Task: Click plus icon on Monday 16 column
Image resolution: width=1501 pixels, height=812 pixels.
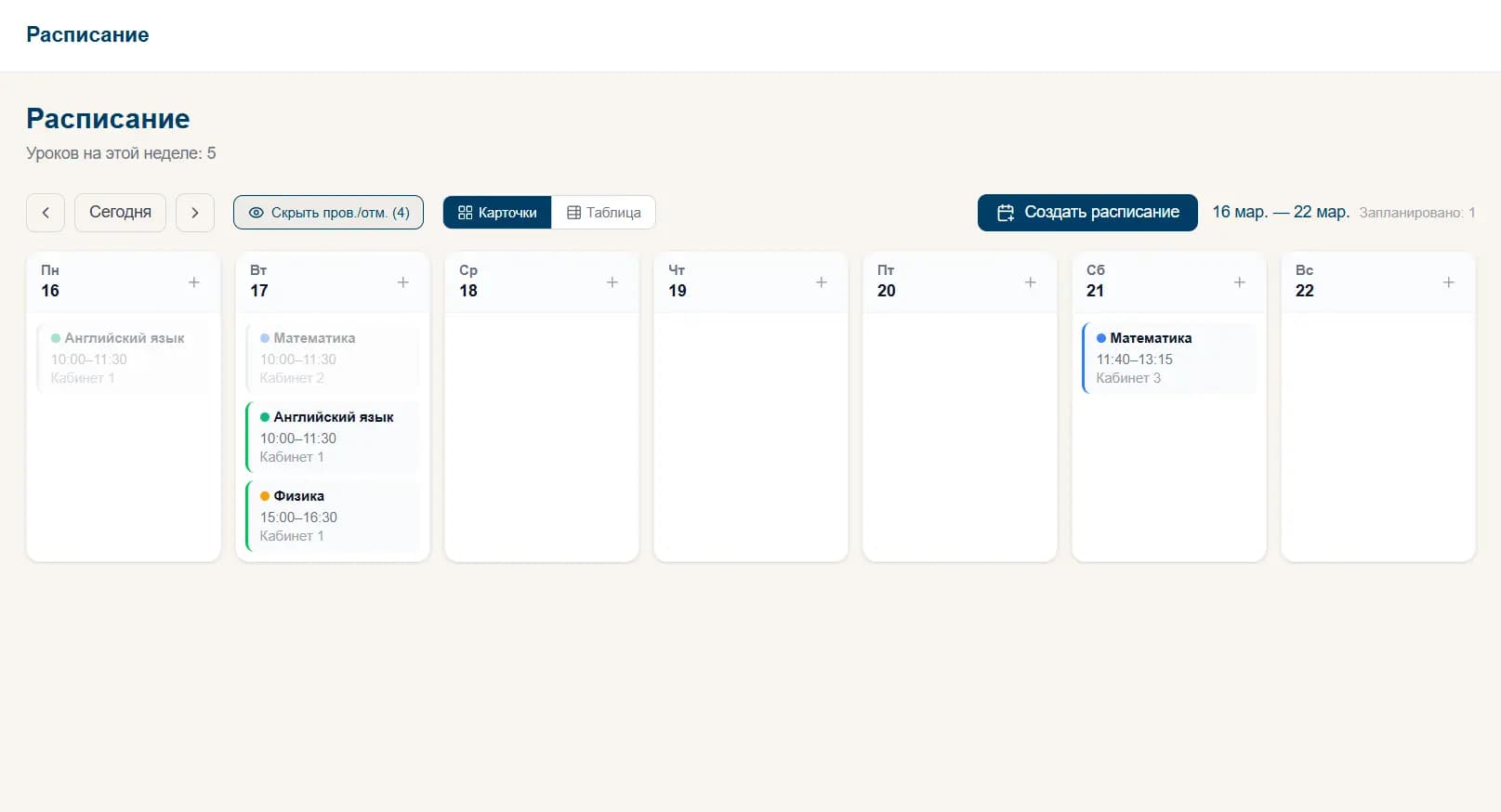Action: tap(194, 282)
